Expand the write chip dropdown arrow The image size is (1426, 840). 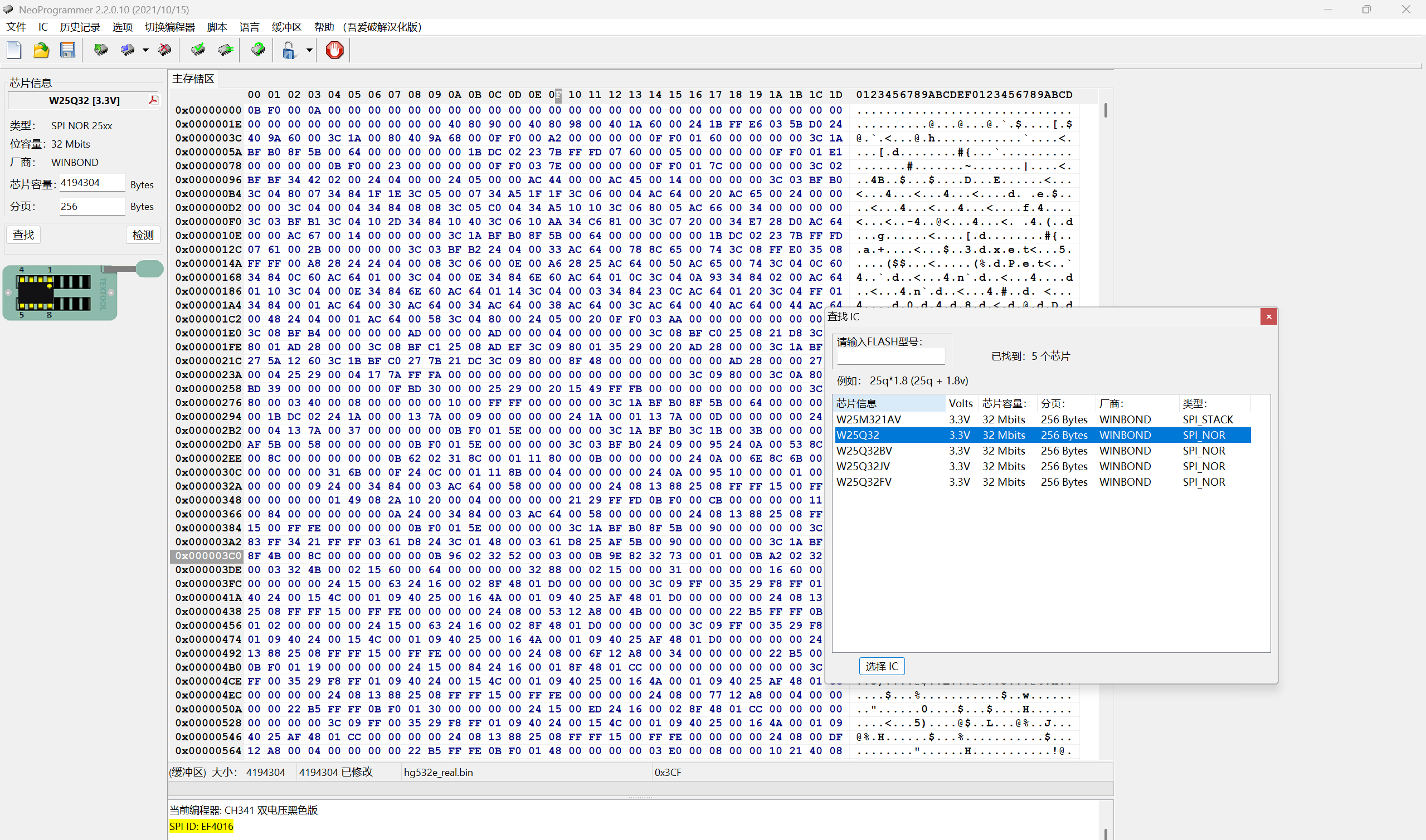(145, 50)
